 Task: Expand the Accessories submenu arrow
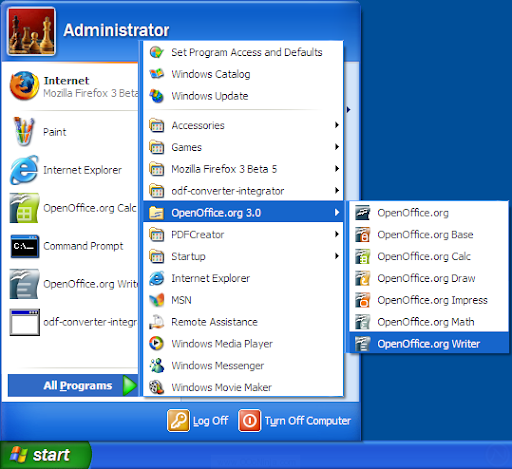[337, 125]
